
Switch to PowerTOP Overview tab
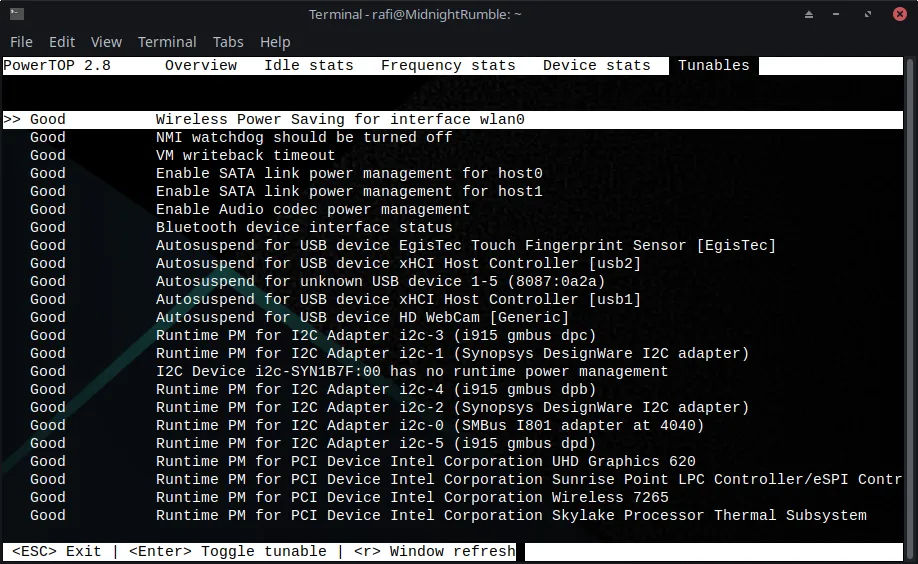[201, 66]
